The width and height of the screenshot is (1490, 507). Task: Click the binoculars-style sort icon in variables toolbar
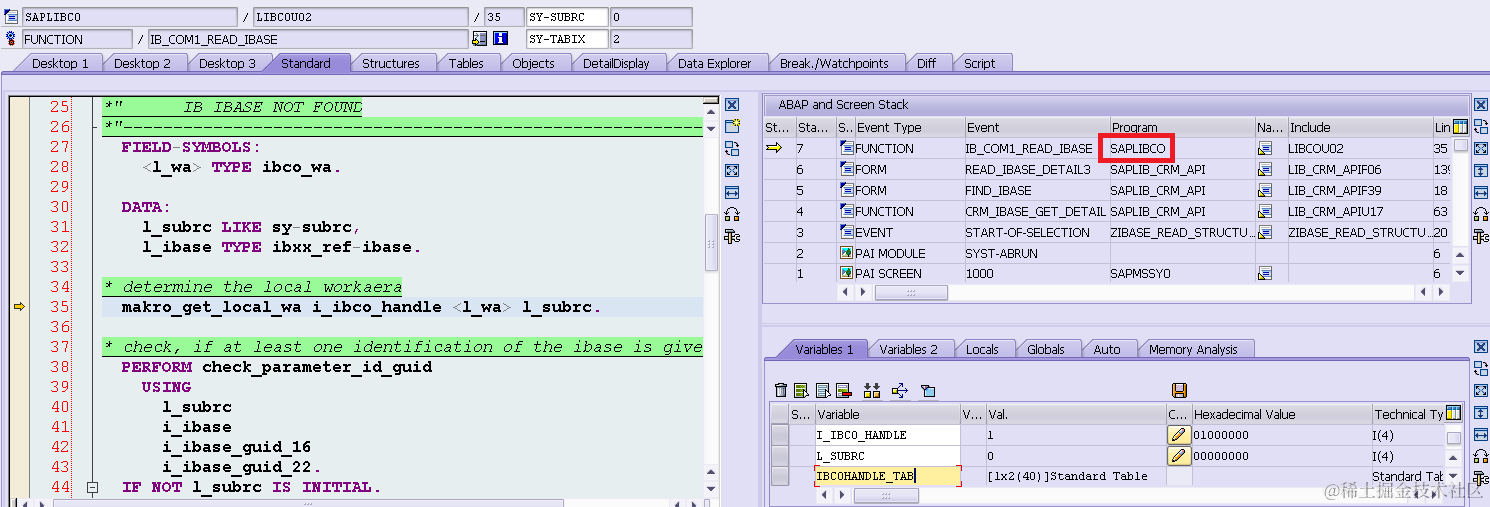[872, 390]
